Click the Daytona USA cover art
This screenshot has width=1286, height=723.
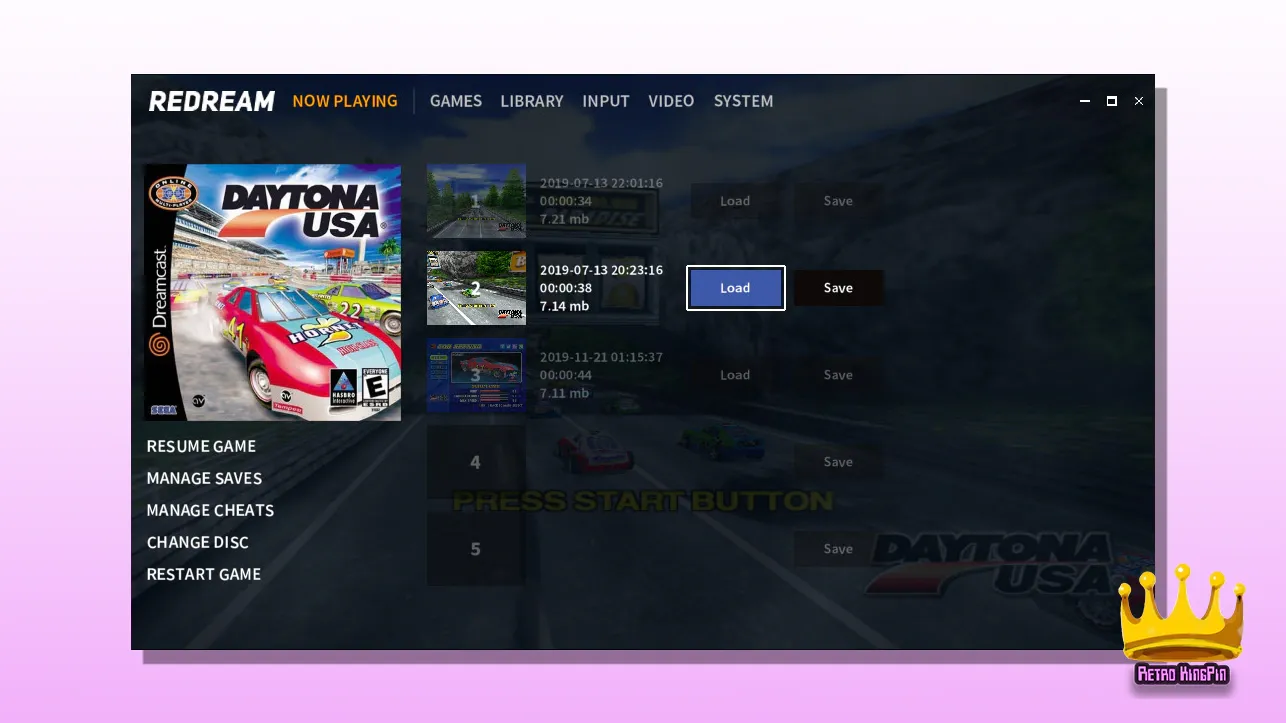273,292
